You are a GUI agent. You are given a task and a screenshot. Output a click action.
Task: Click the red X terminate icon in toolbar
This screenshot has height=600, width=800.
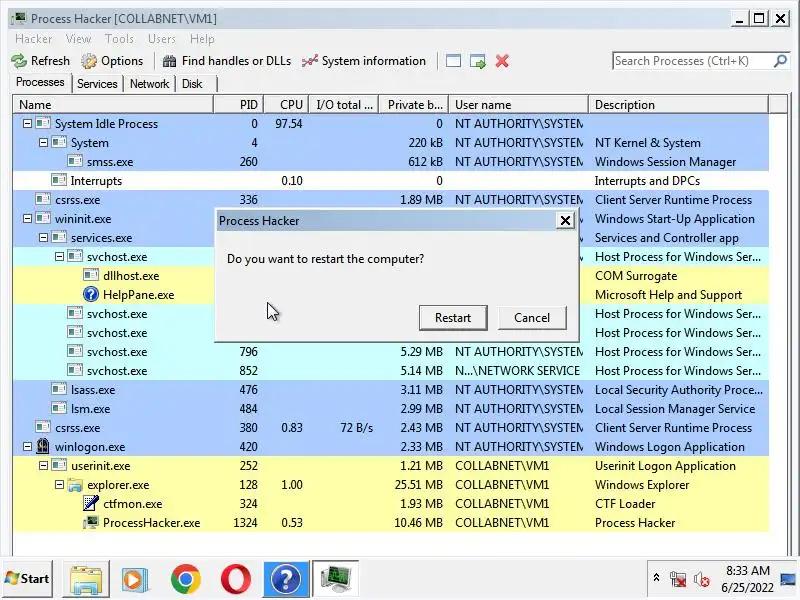(502, 61)
